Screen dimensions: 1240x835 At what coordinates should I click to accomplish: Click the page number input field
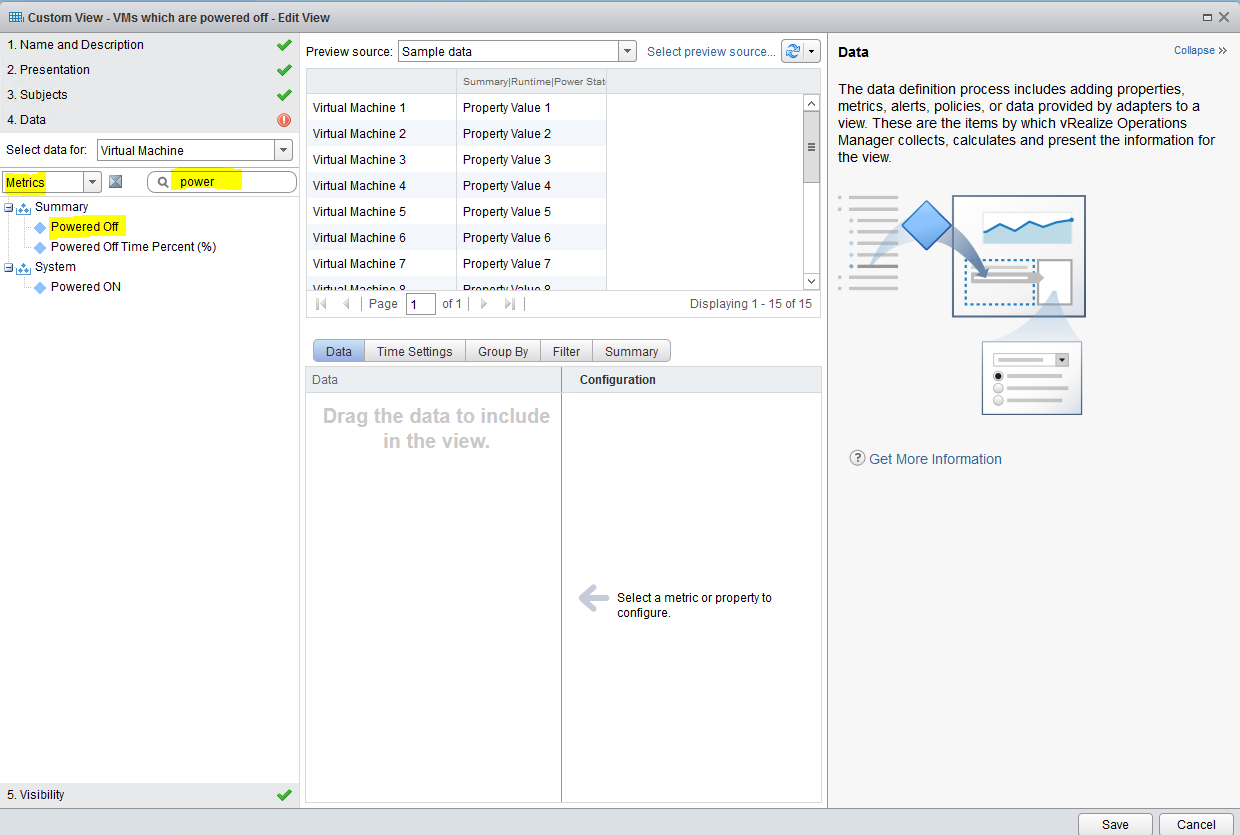point(421,304)
